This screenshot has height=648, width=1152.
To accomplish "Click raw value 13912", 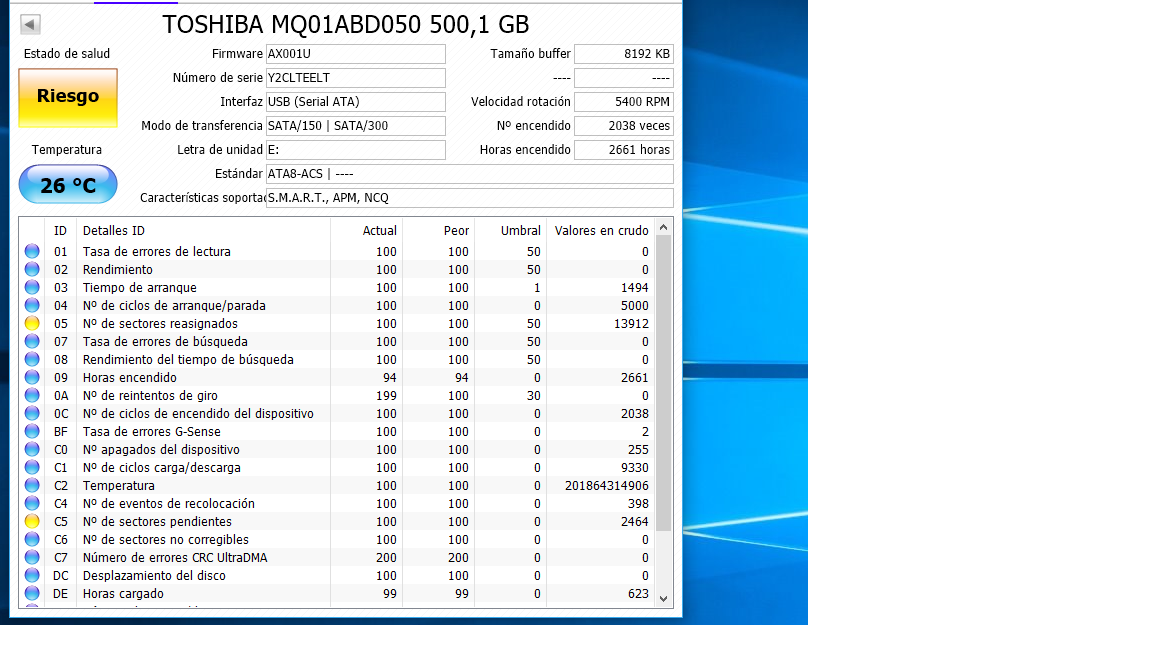I will click(631, 323).
